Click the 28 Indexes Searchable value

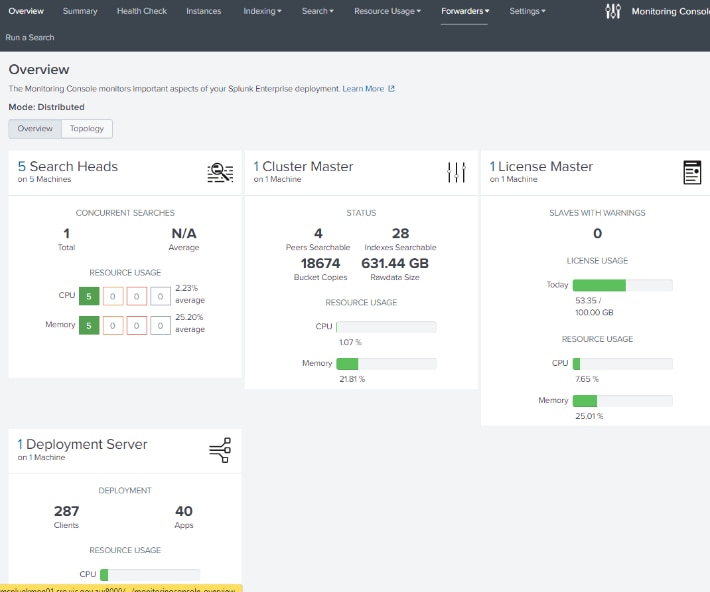coord(400,233)
